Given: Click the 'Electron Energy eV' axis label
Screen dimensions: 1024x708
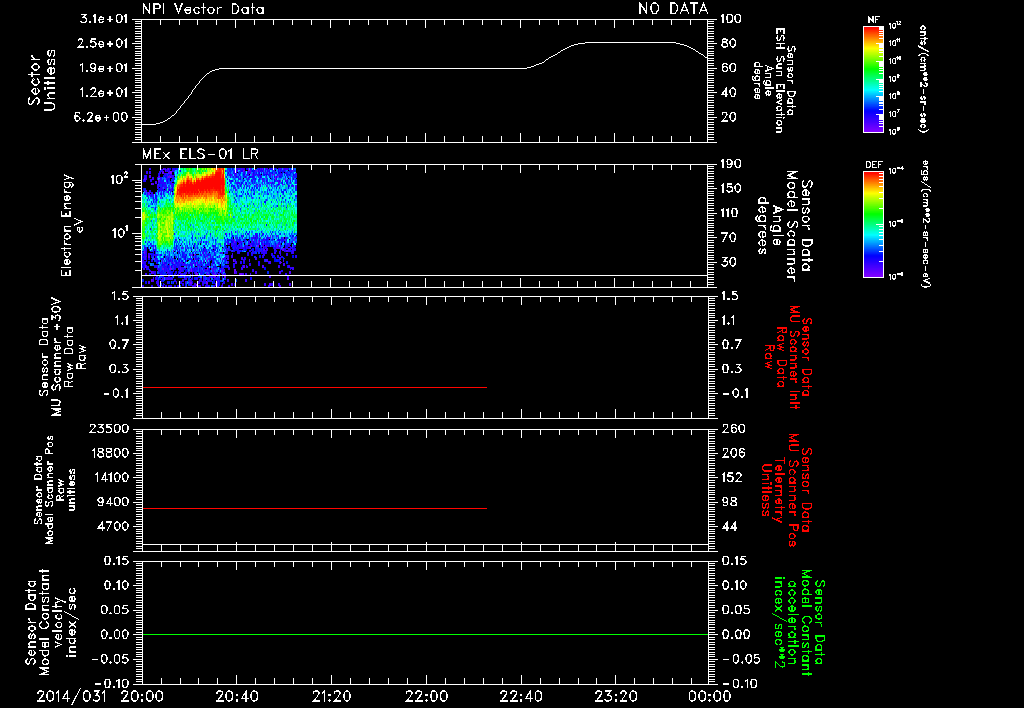Looking at the screenshot, I should click(72, 225).
